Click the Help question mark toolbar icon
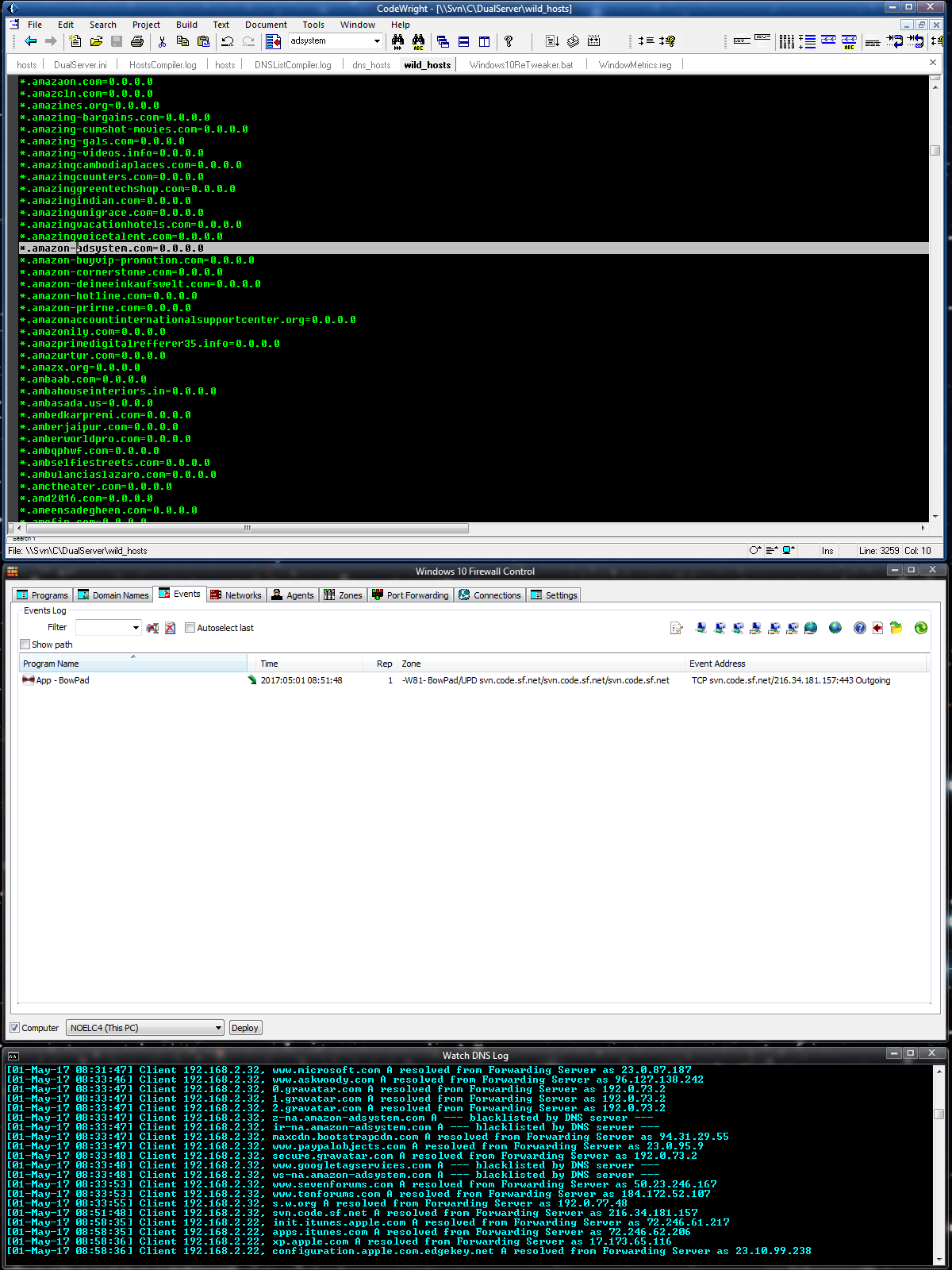Screen dimensions: 952x1270 (509, 41)
